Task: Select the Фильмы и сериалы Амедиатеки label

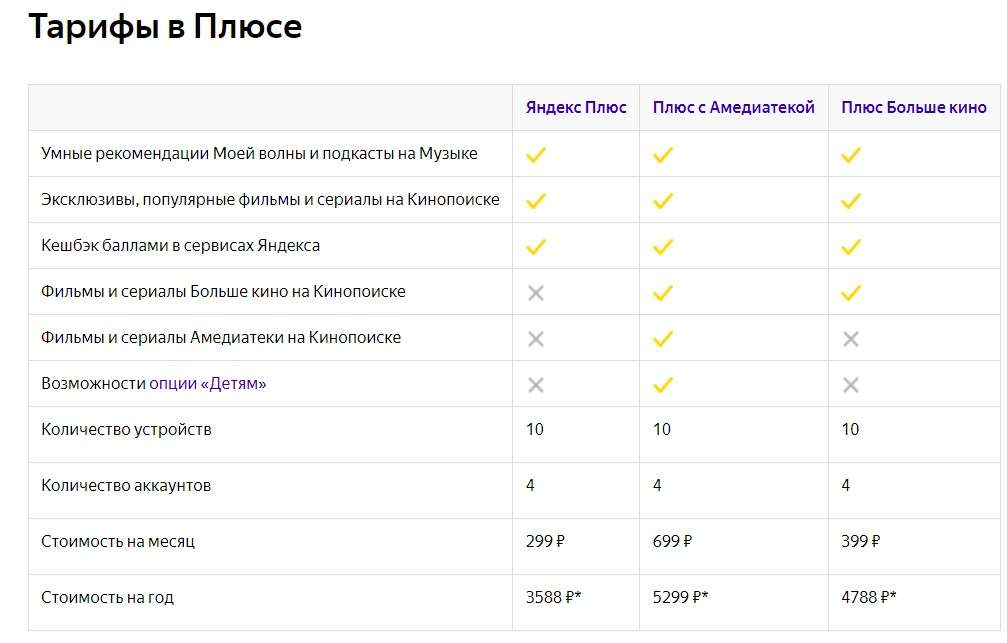Action: (221, 337)
